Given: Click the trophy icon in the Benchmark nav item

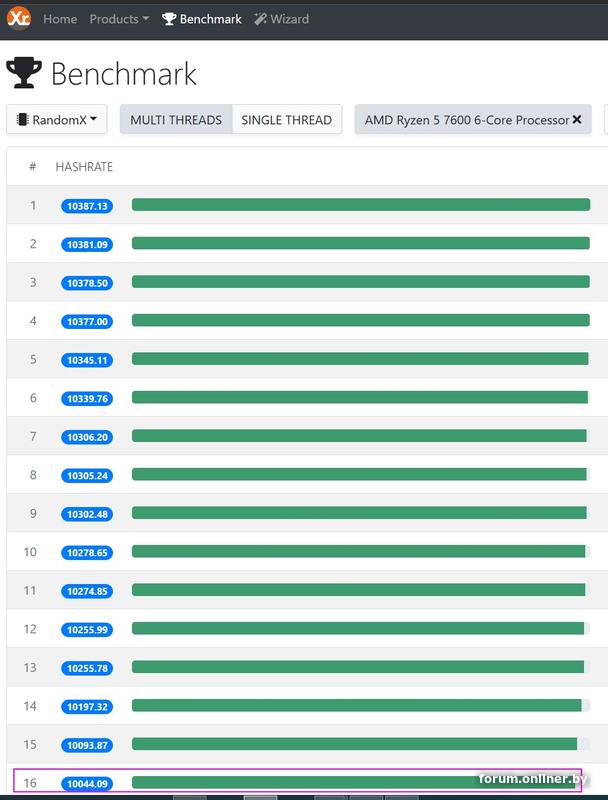Looking at the screenshot, I should point(169,19).
